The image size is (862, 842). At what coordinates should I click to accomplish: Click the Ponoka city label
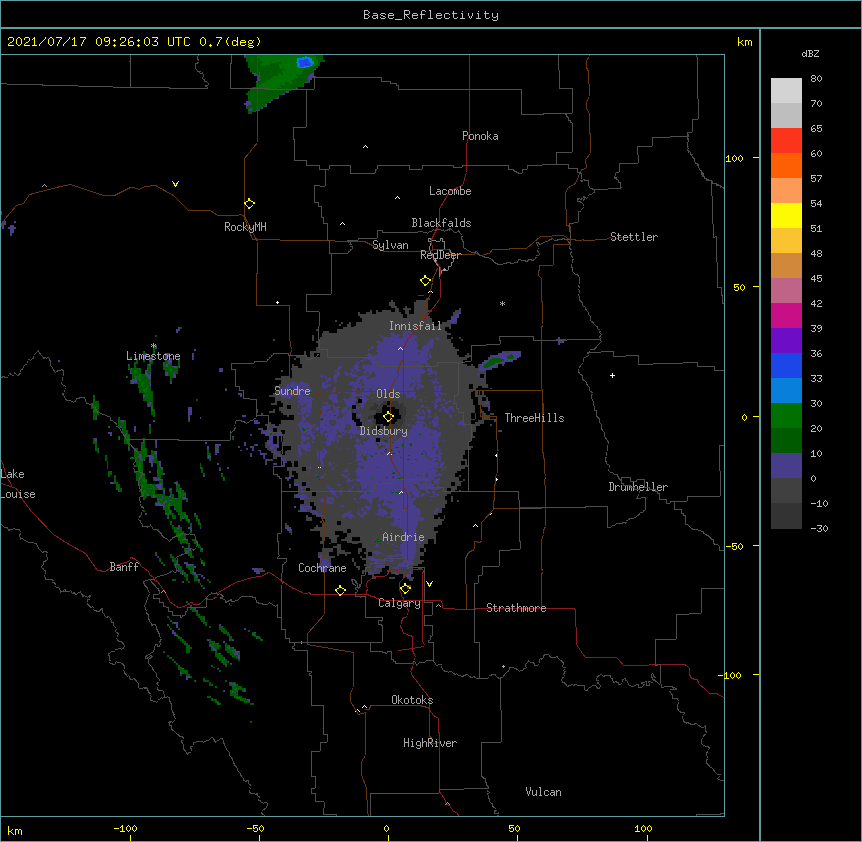[480, 136]
